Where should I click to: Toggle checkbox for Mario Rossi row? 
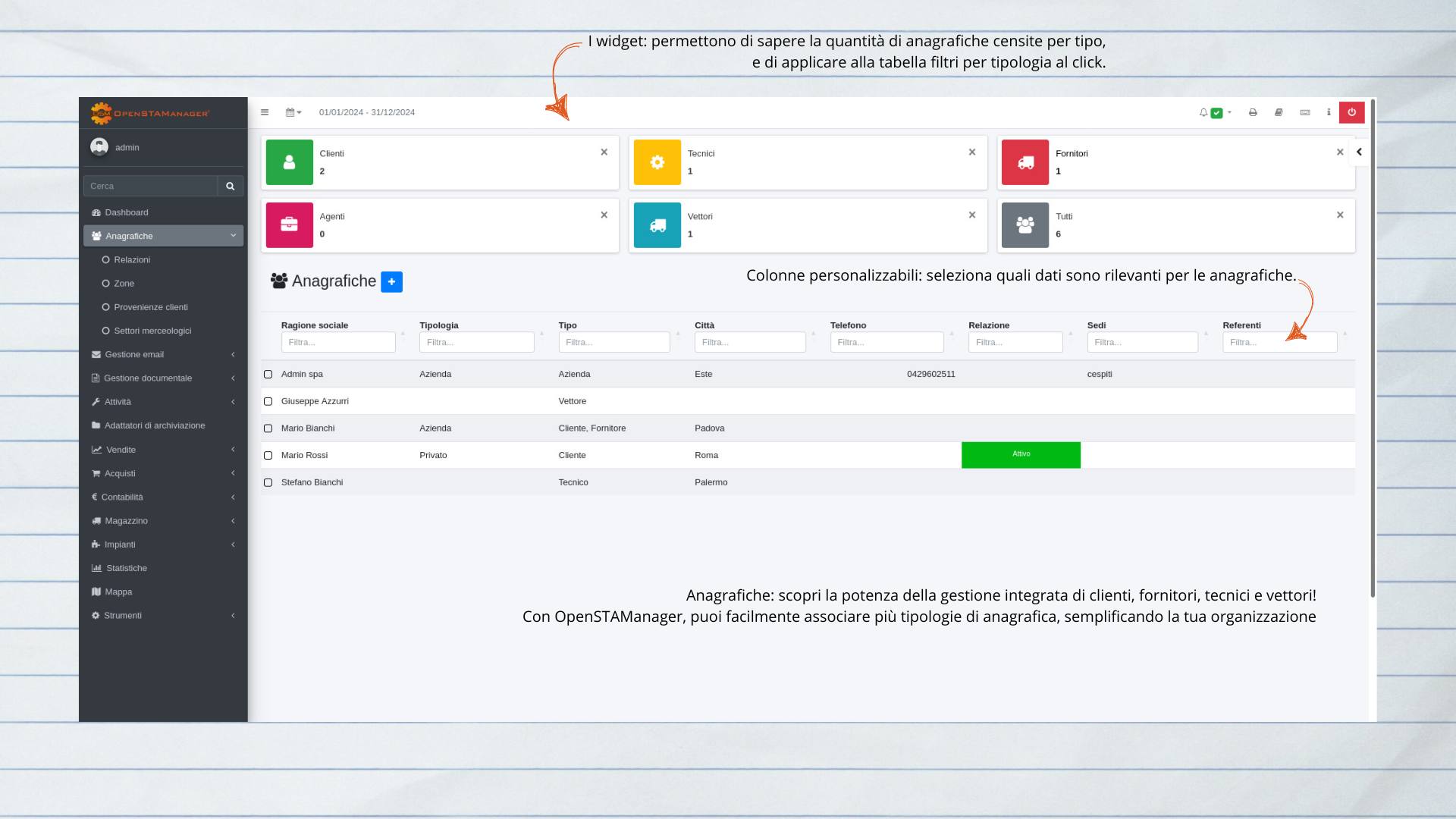pos(268,455)
